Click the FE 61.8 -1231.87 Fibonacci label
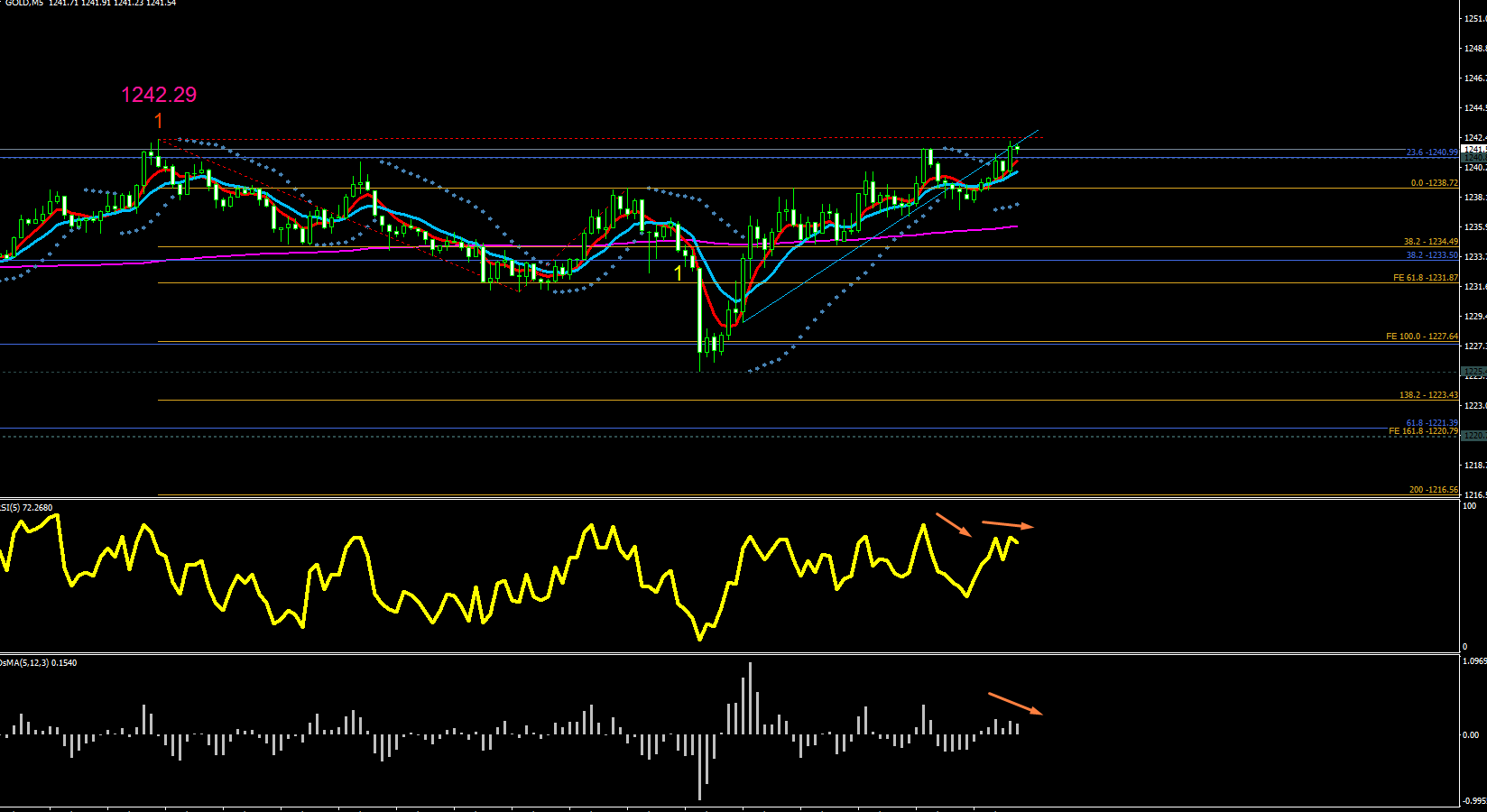 1426,278
